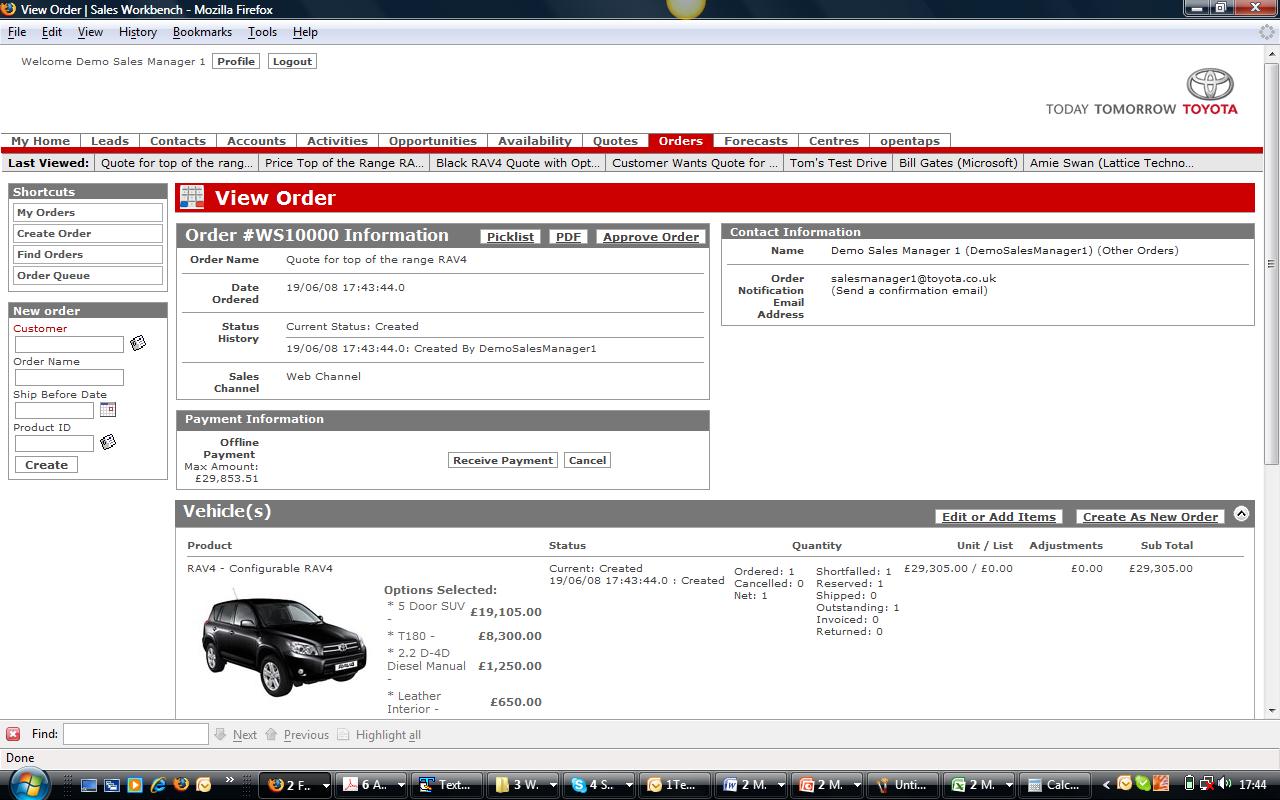Open the Ship Before Date calendar picker
This screenshot has width=1280, height=800.
pyautogui.click(x=108, y=409)
